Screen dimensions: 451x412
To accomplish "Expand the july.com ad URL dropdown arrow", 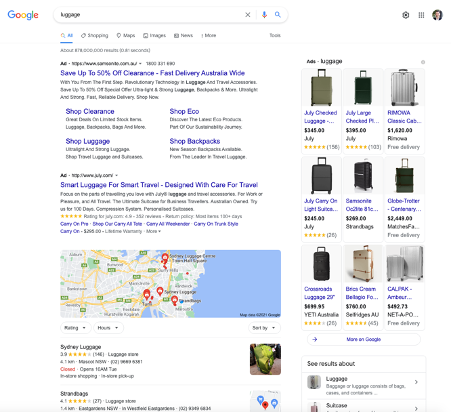I will point(117,175).
